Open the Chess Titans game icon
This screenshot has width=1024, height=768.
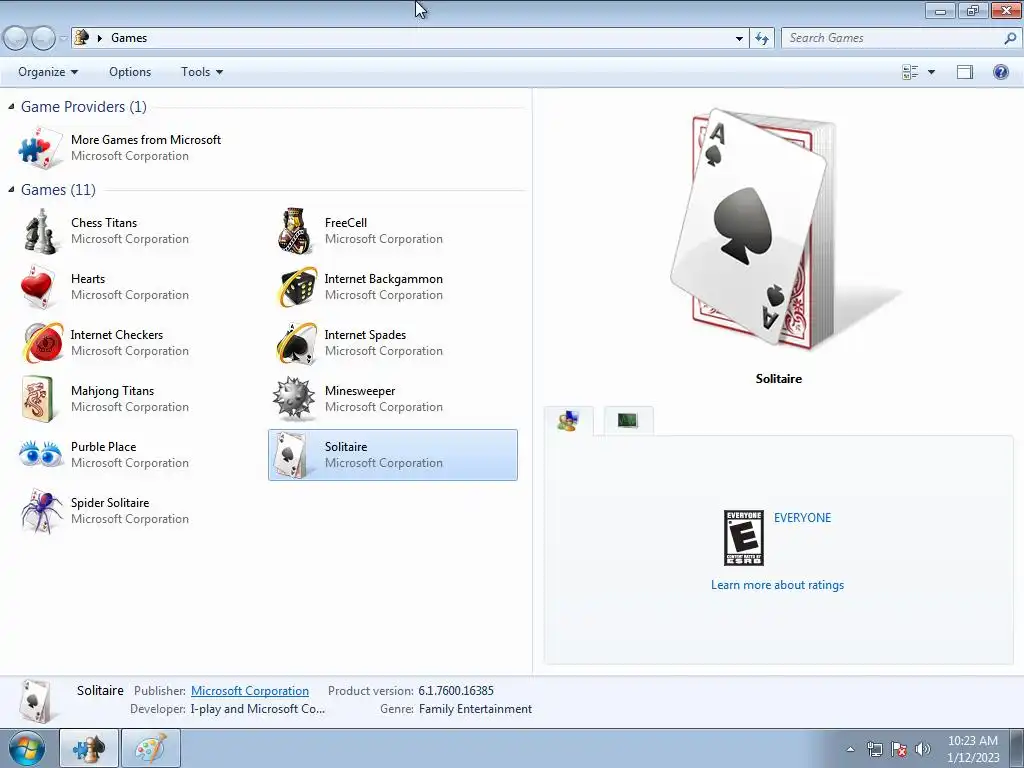point(40,231)
